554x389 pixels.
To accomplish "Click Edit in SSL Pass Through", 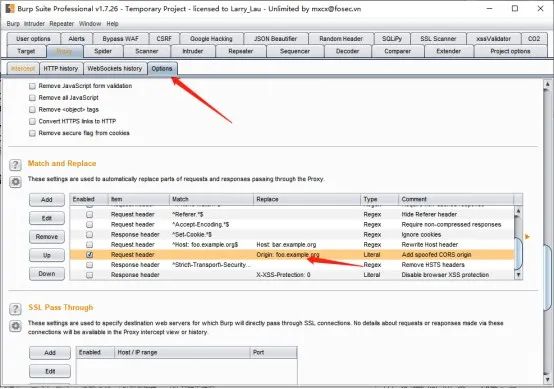I will tap(50, 371).
